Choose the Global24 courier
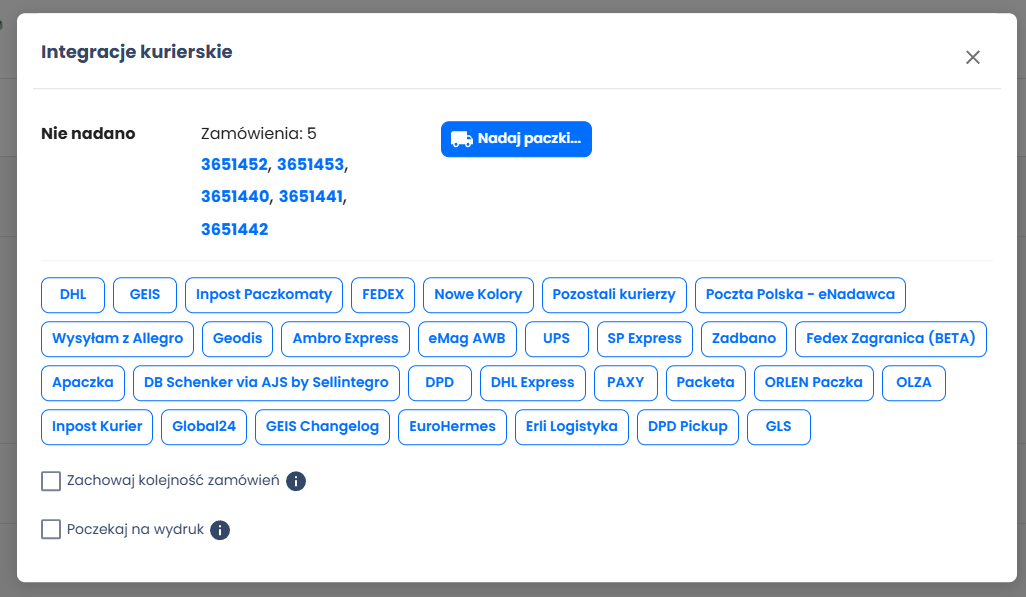 point(204,427)
